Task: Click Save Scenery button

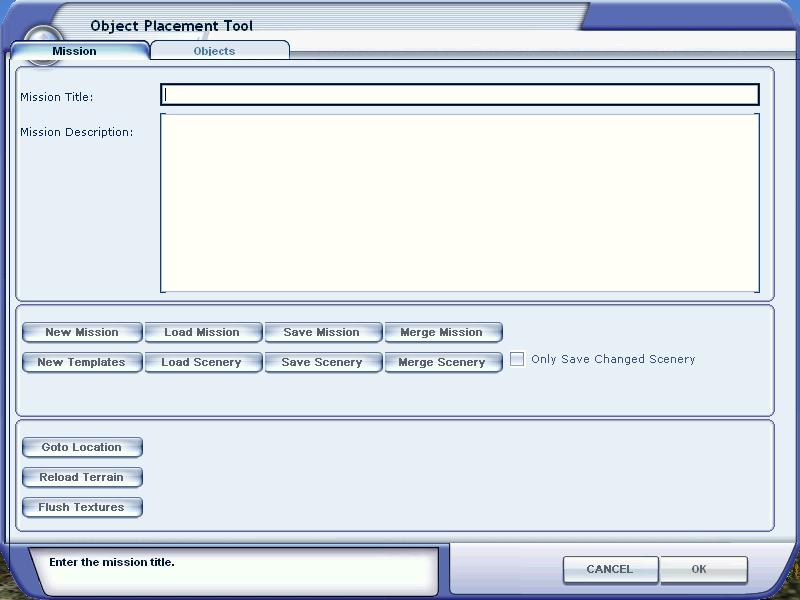Action: 322,362
